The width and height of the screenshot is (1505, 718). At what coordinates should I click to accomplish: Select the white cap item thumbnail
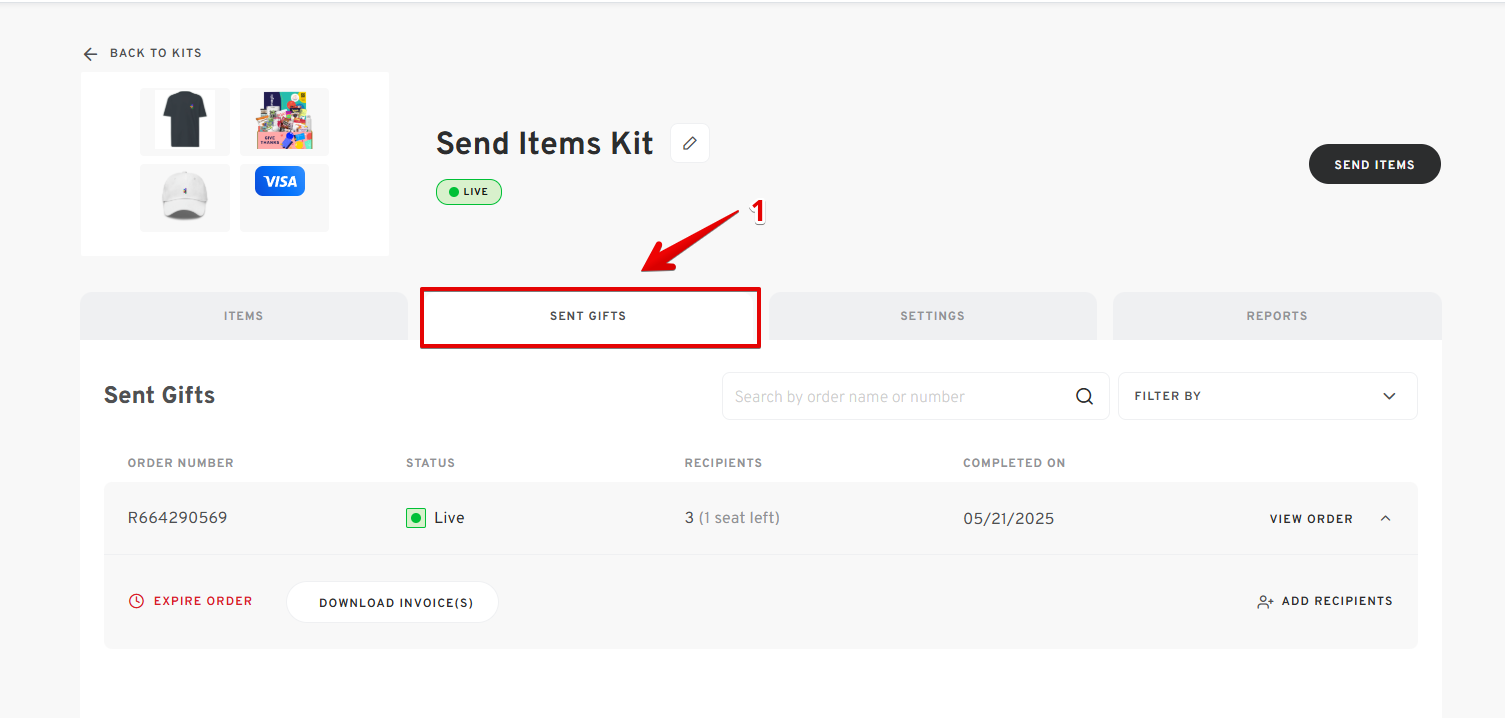(x=185, y=198)
